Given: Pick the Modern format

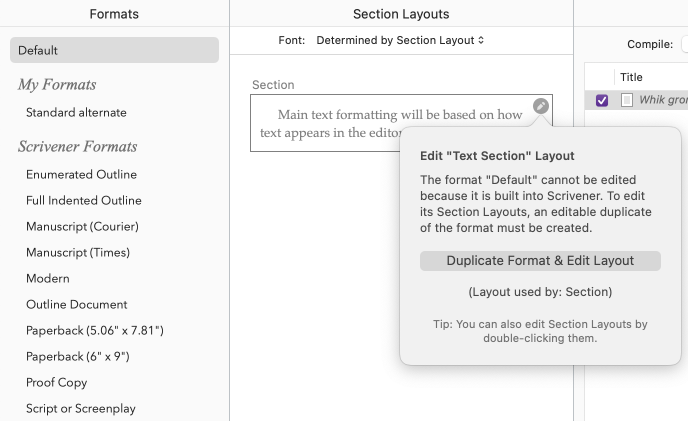Looking at the screenshot, I should [x=48, y=278].
